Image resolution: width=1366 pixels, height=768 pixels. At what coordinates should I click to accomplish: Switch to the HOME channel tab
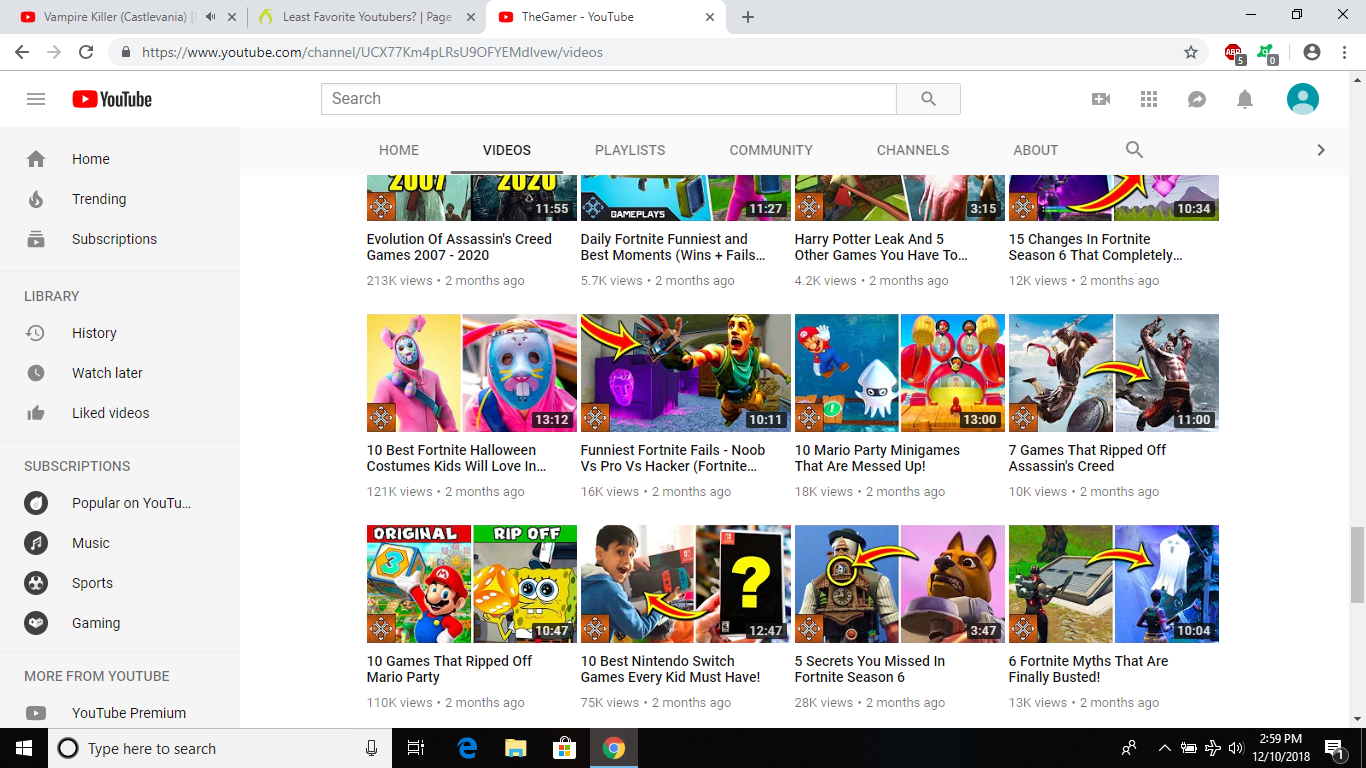[x=399, y=150]
